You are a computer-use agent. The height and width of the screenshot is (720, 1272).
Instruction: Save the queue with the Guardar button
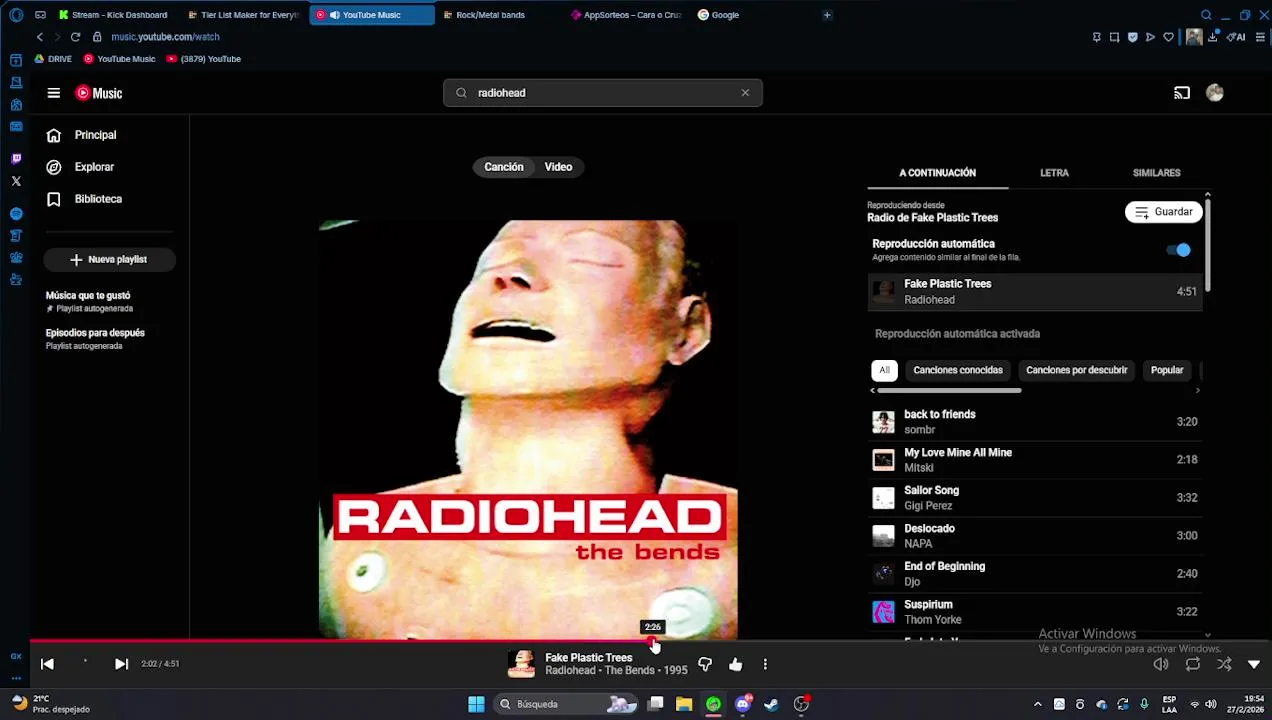(1163, 212)
